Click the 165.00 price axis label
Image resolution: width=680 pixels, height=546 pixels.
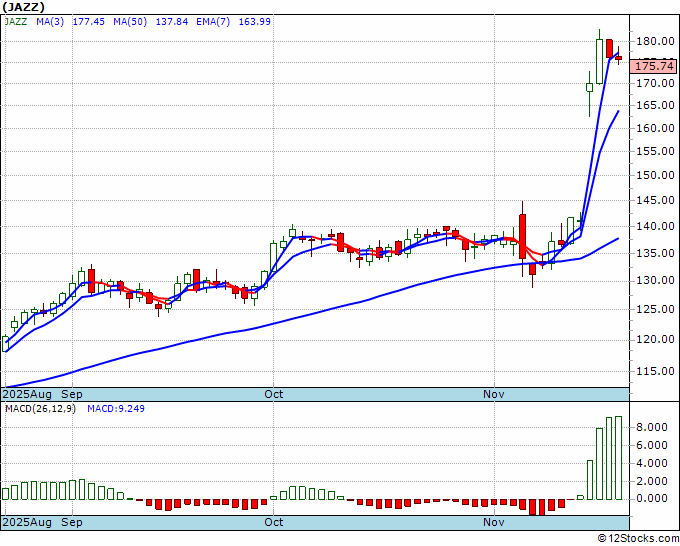655,105
